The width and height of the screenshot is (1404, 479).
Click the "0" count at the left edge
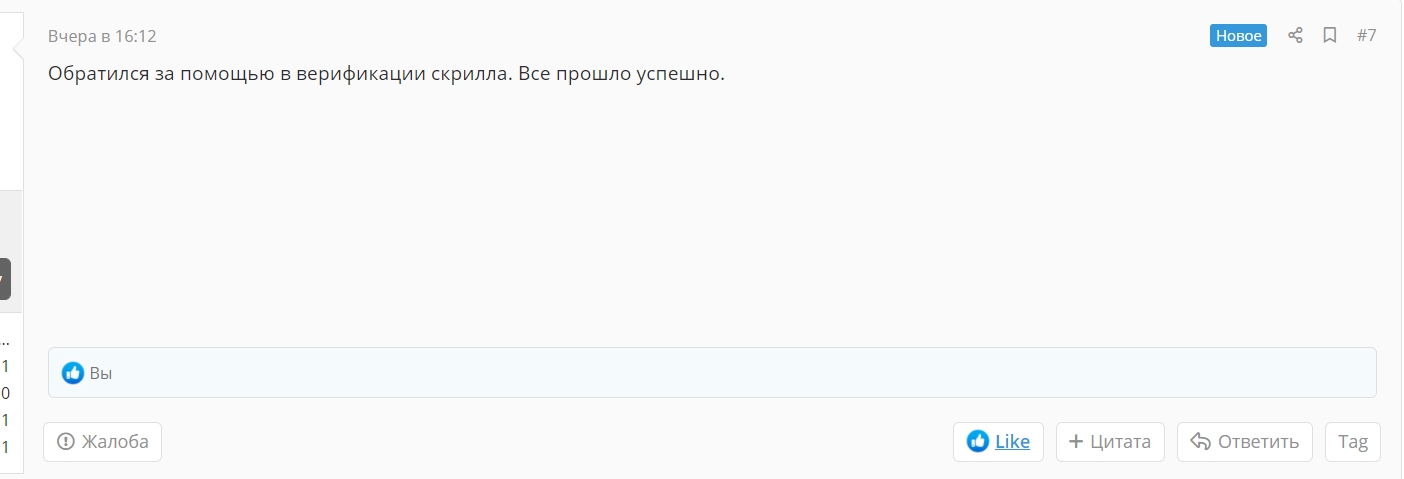[x=6, y=393]
